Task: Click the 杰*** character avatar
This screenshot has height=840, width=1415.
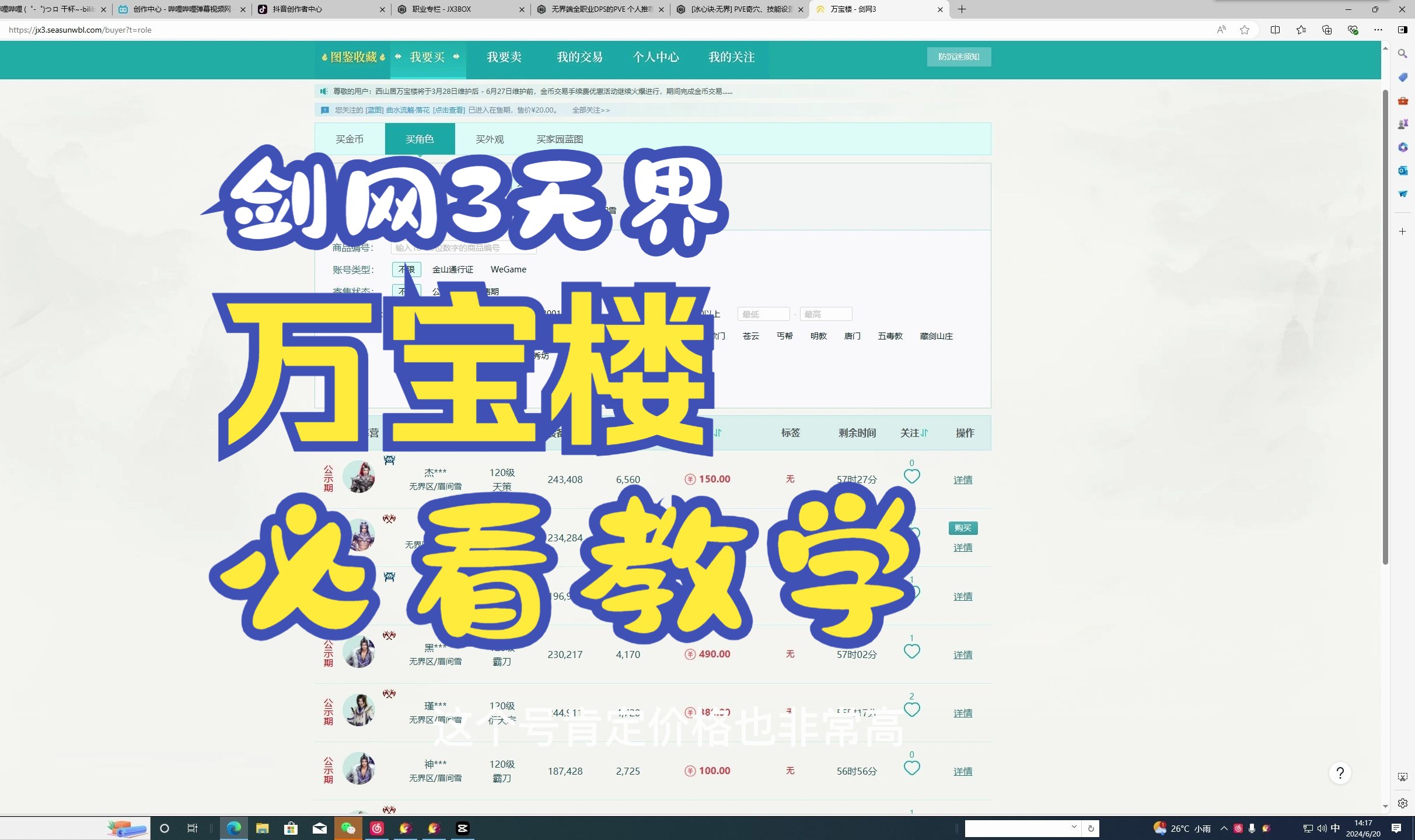Action: point(358,477)
